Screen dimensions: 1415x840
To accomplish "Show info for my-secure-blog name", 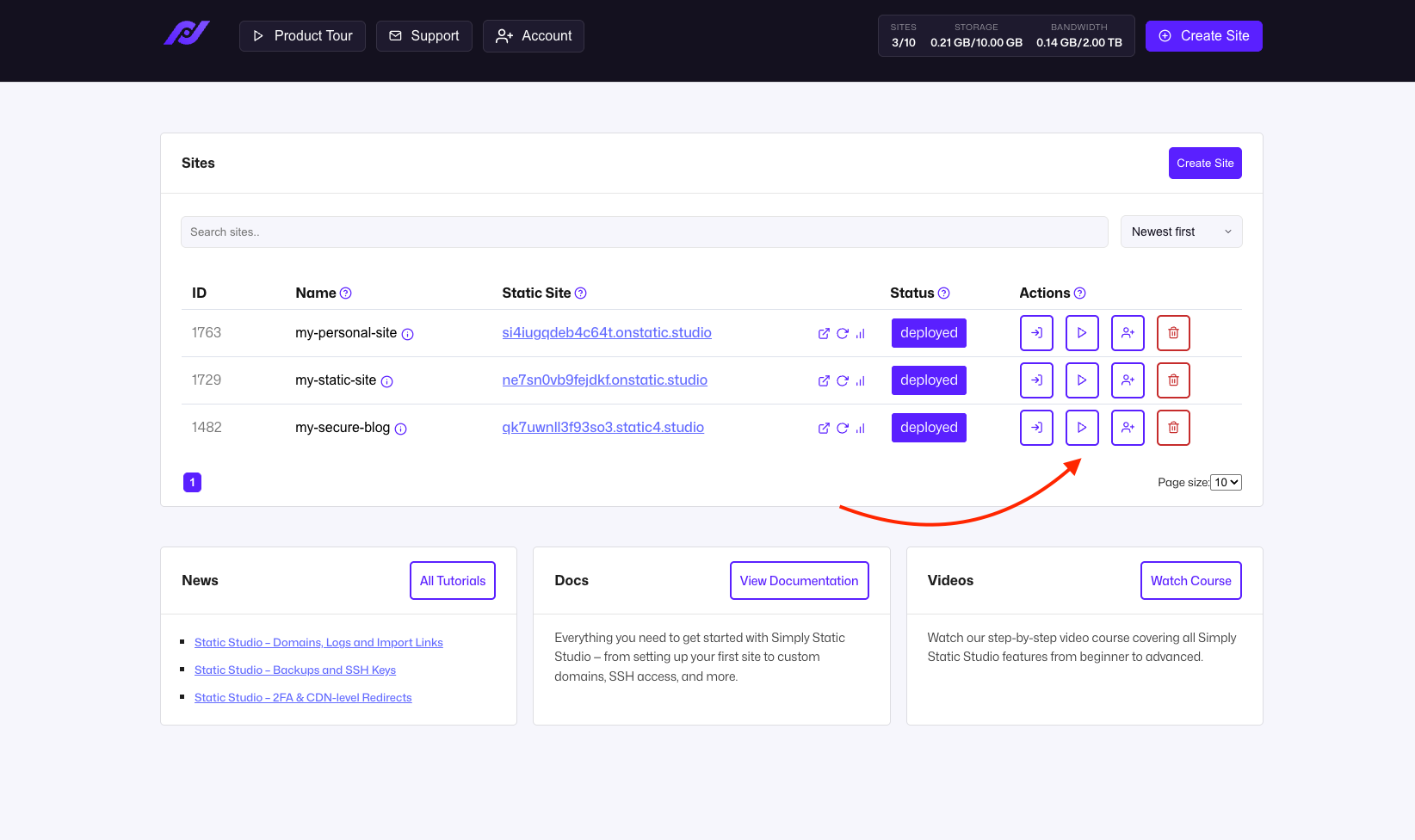I will [401, 429].
